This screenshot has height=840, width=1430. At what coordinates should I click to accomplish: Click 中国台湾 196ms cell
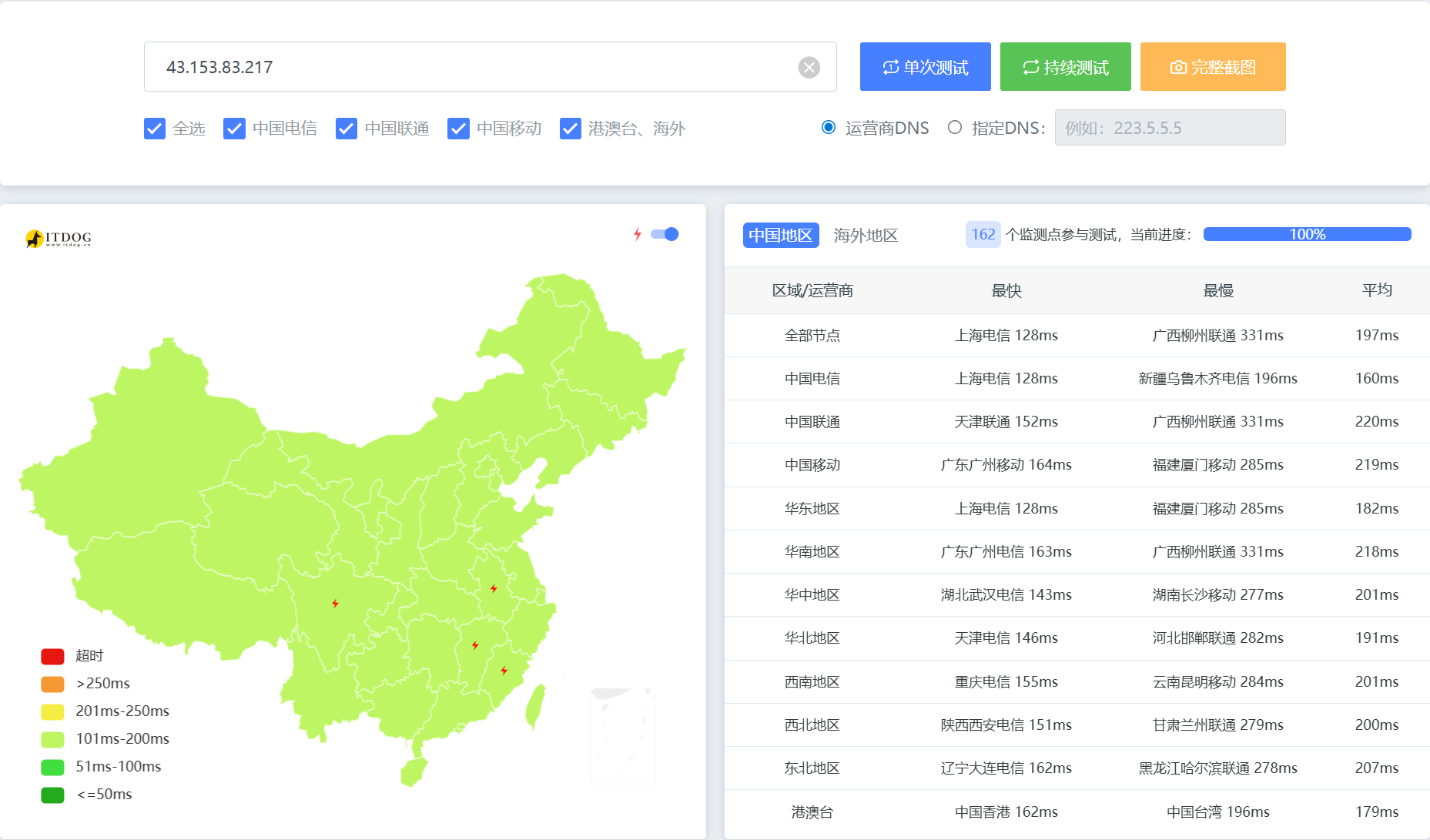pyautogui.click(x=1218, y=812)
